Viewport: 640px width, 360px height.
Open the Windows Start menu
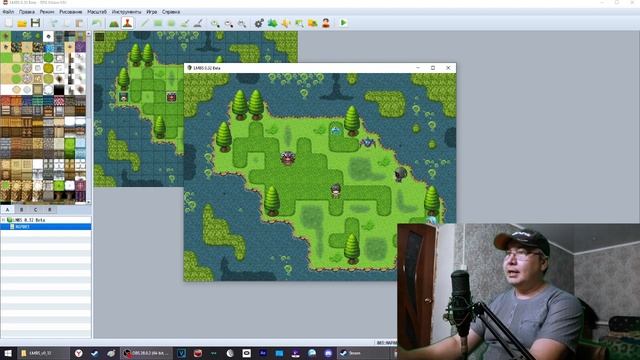coord(8,353)
